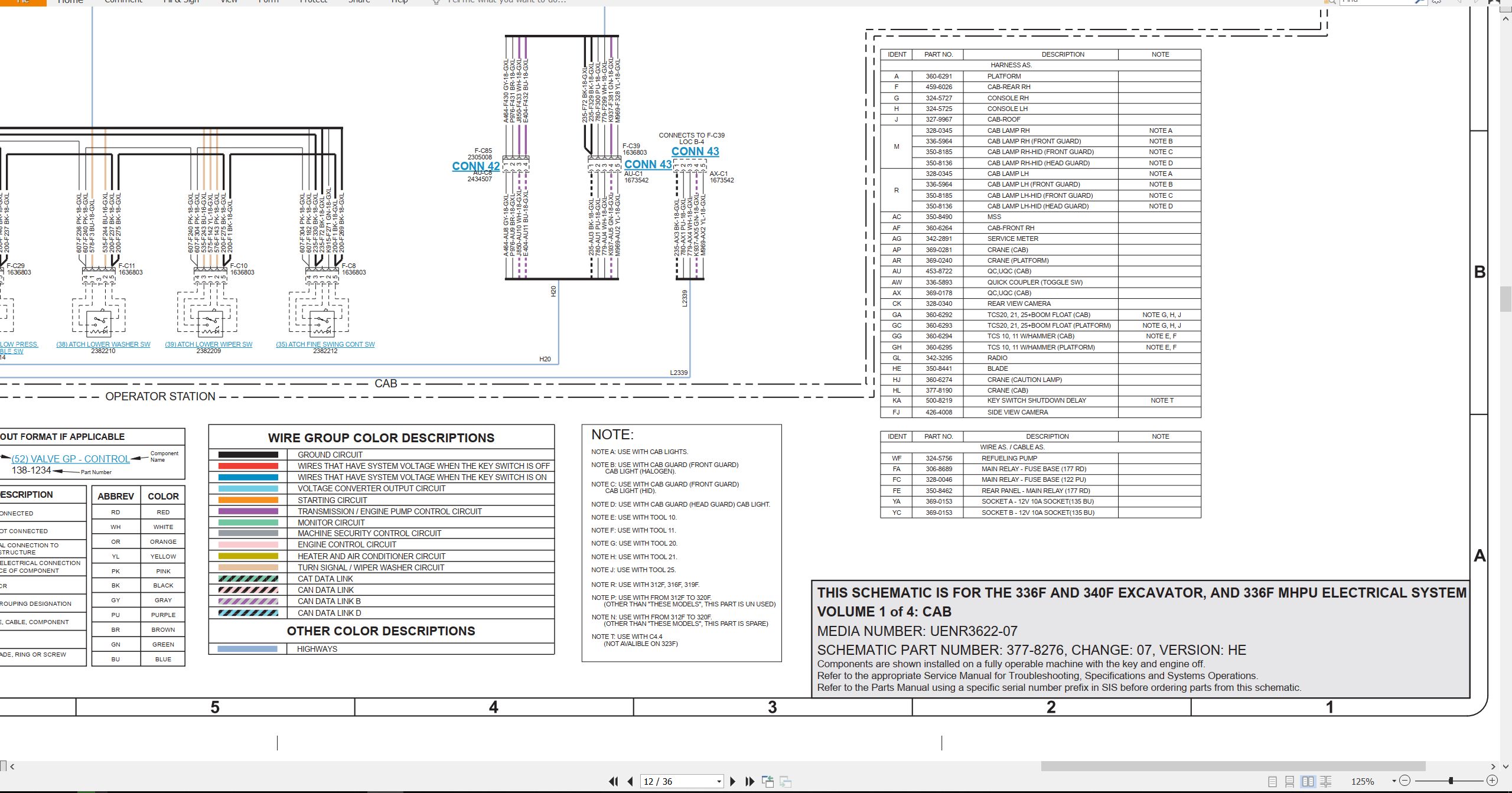Screen dimensions: 1512x793
Task: Click the MEDIA NUMBER: UENR3622-07 line
Action: point(917,631)
